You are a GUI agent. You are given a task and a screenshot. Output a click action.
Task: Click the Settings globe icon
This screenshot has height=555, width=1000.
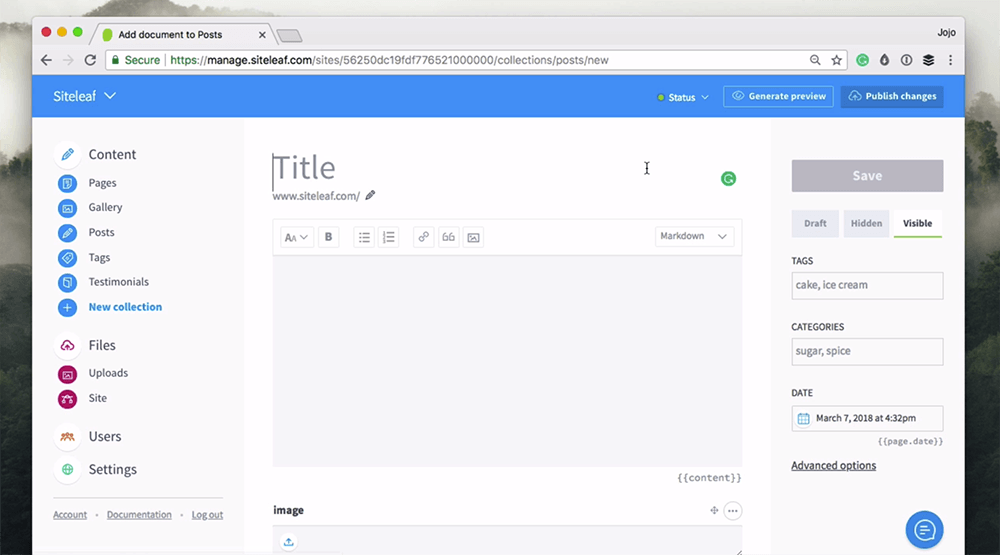[67, 470]
